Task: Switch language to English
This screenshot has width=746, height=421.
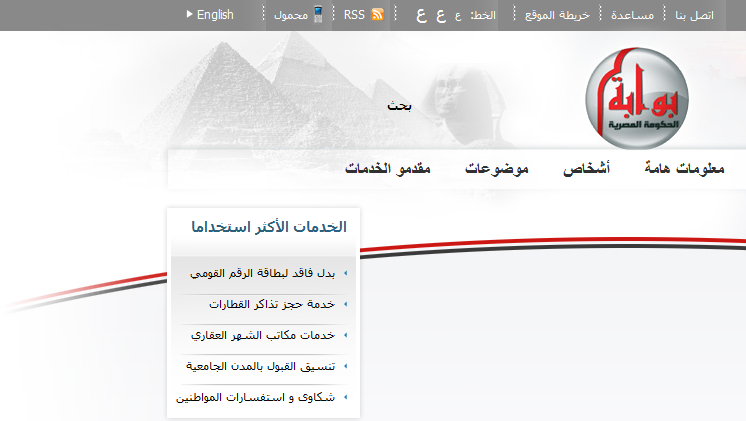Action: coord(215,15)
